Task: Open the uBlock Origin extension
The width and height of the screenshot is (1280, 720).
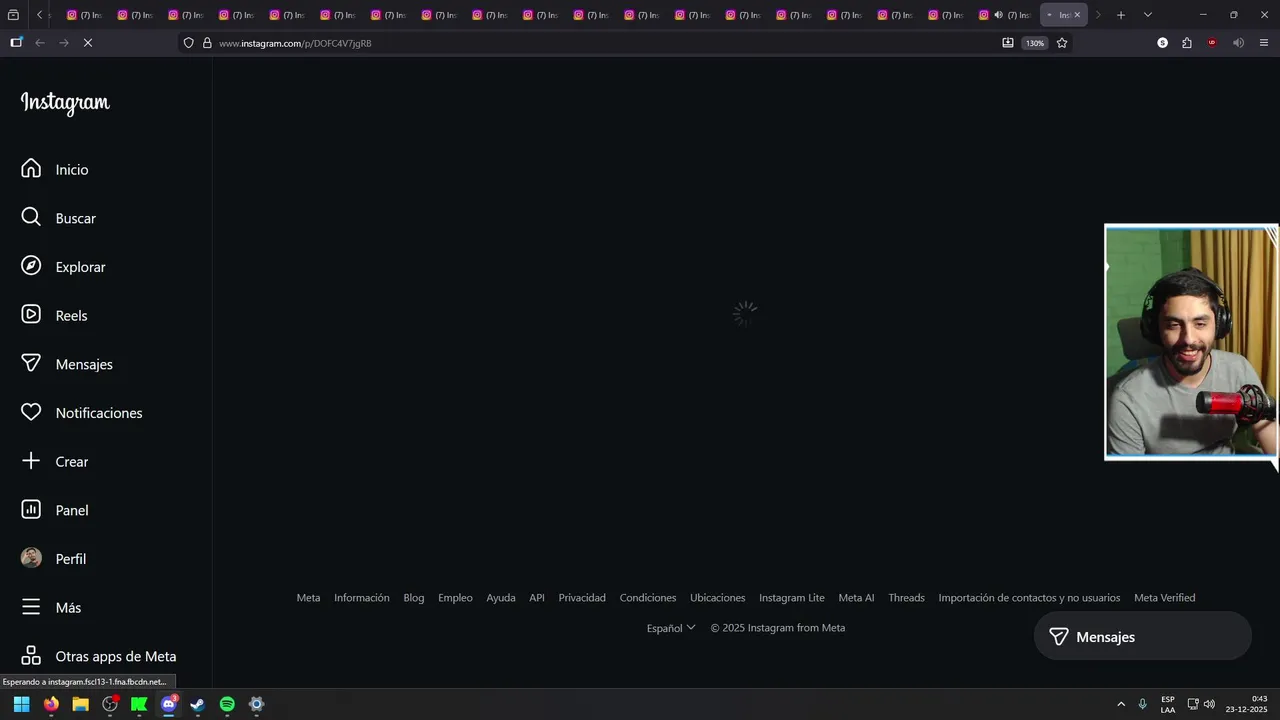Action: click(x=1212, y=43)
